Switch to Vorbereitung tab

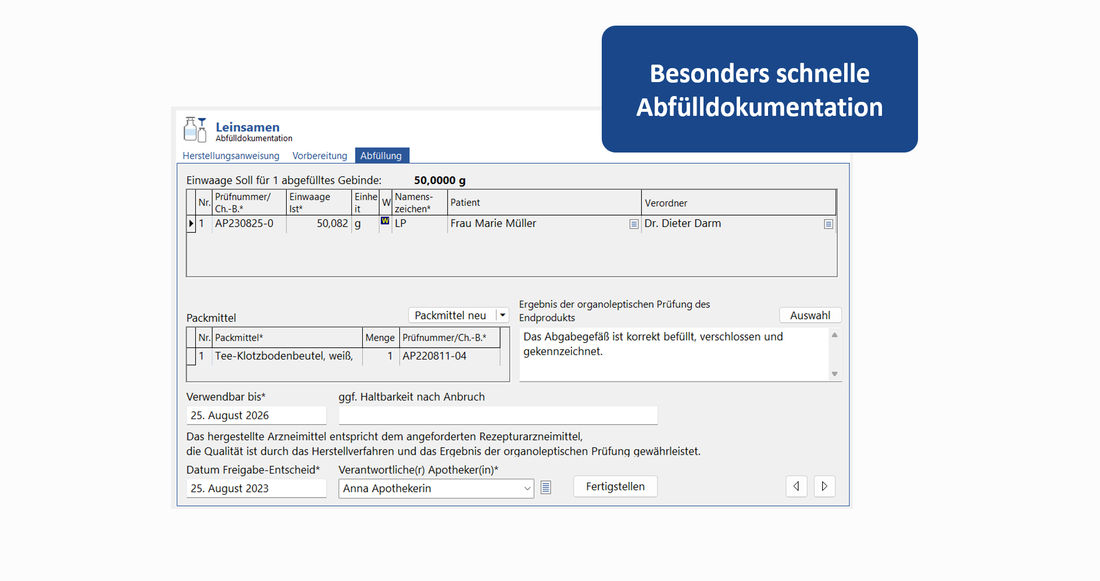click(x=320, y=156)
